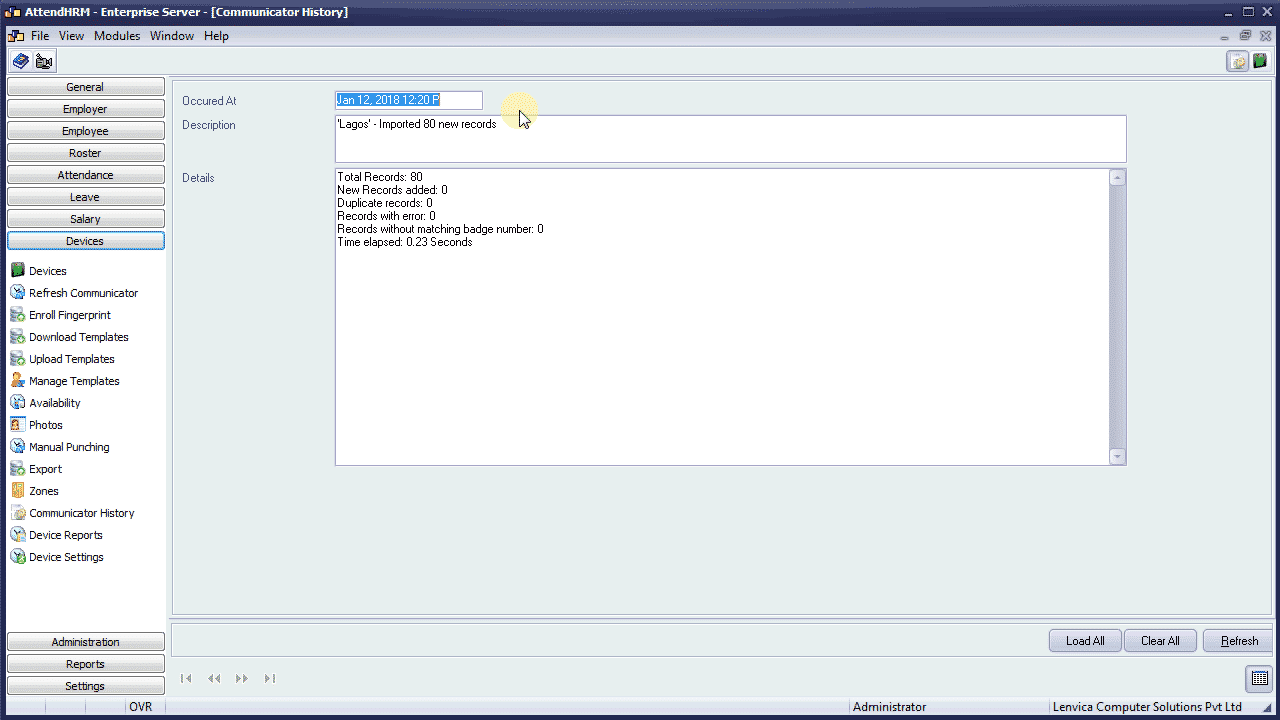Open Manage Templates icon
Screen dimensions: 1280x720
[x=17, y=381]
